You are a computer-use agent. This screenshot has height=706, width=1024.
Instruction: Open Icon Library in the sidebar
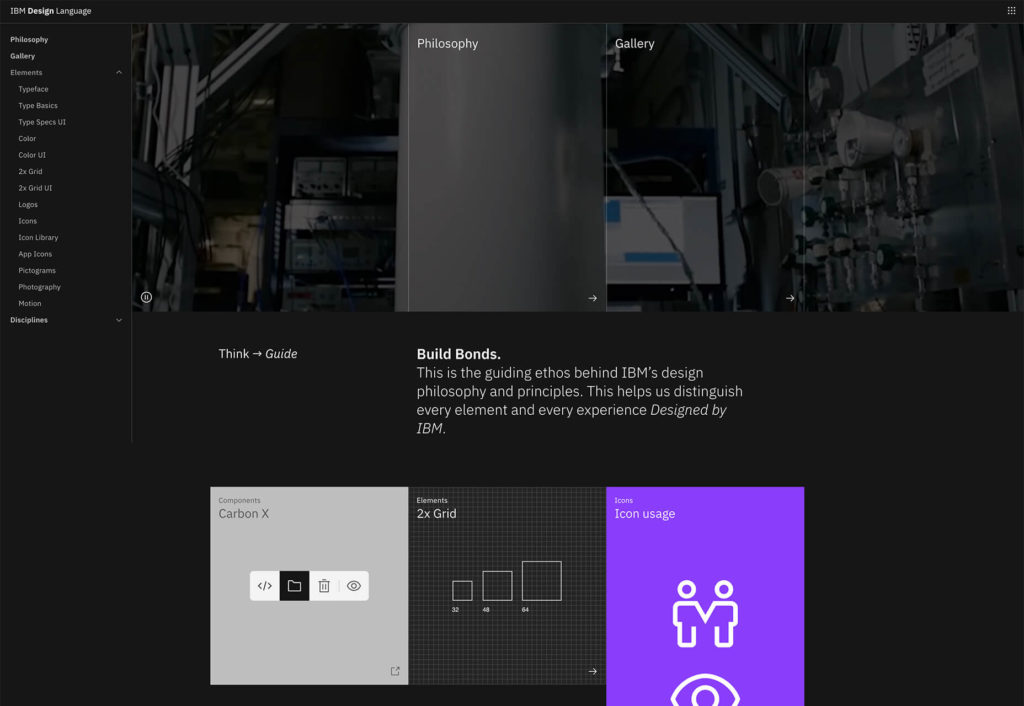click(x=38, y=238)
